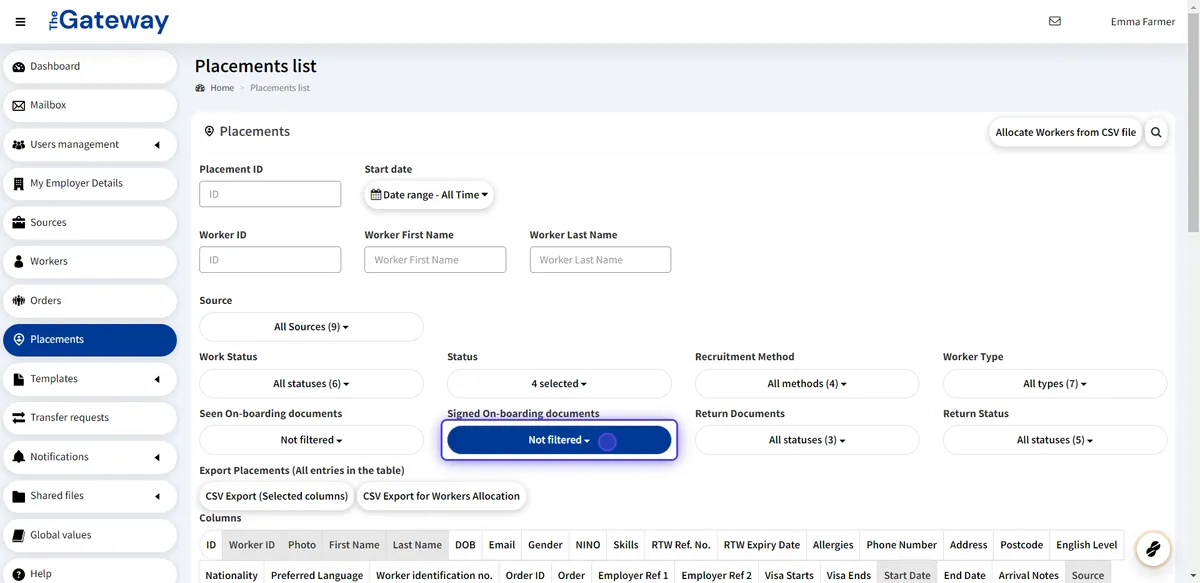Toggle the Email column
This screenshot has width=1200, height=583.
(x=502, y=545)
